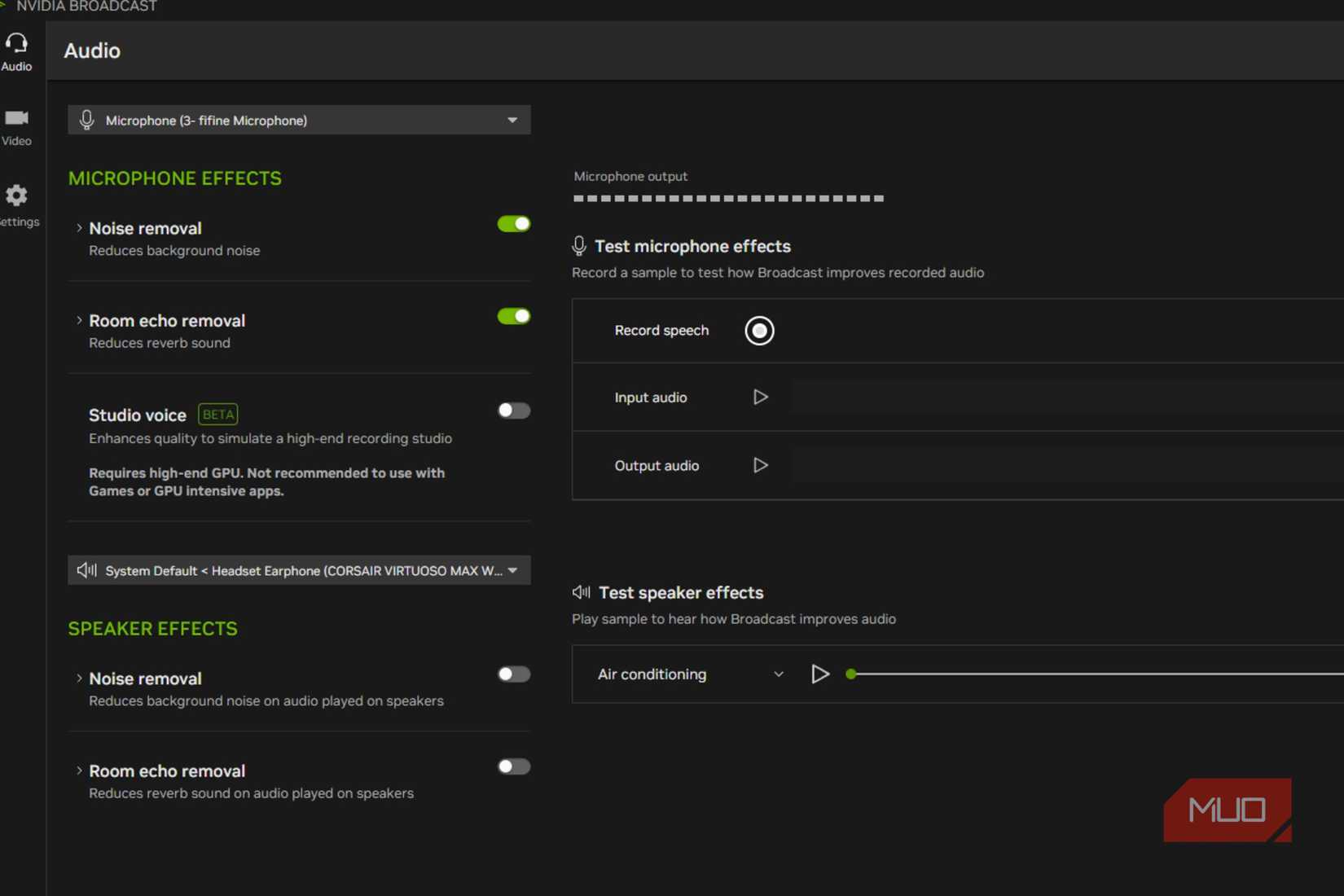Click the Record speech button
This screenshot has height=896, width=1344.
pyautogui.click(x=759, y=331)
